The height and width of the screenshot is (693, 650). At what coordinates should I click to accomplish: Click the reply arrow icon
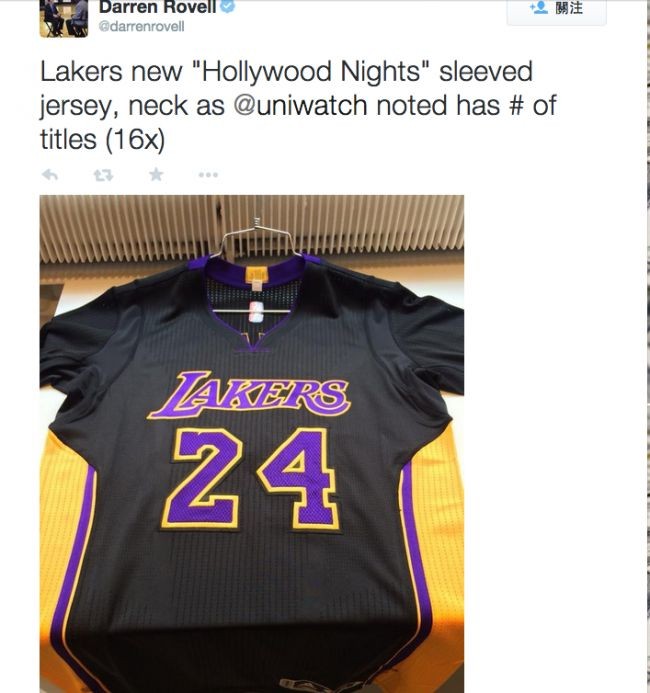click(49, 175)
